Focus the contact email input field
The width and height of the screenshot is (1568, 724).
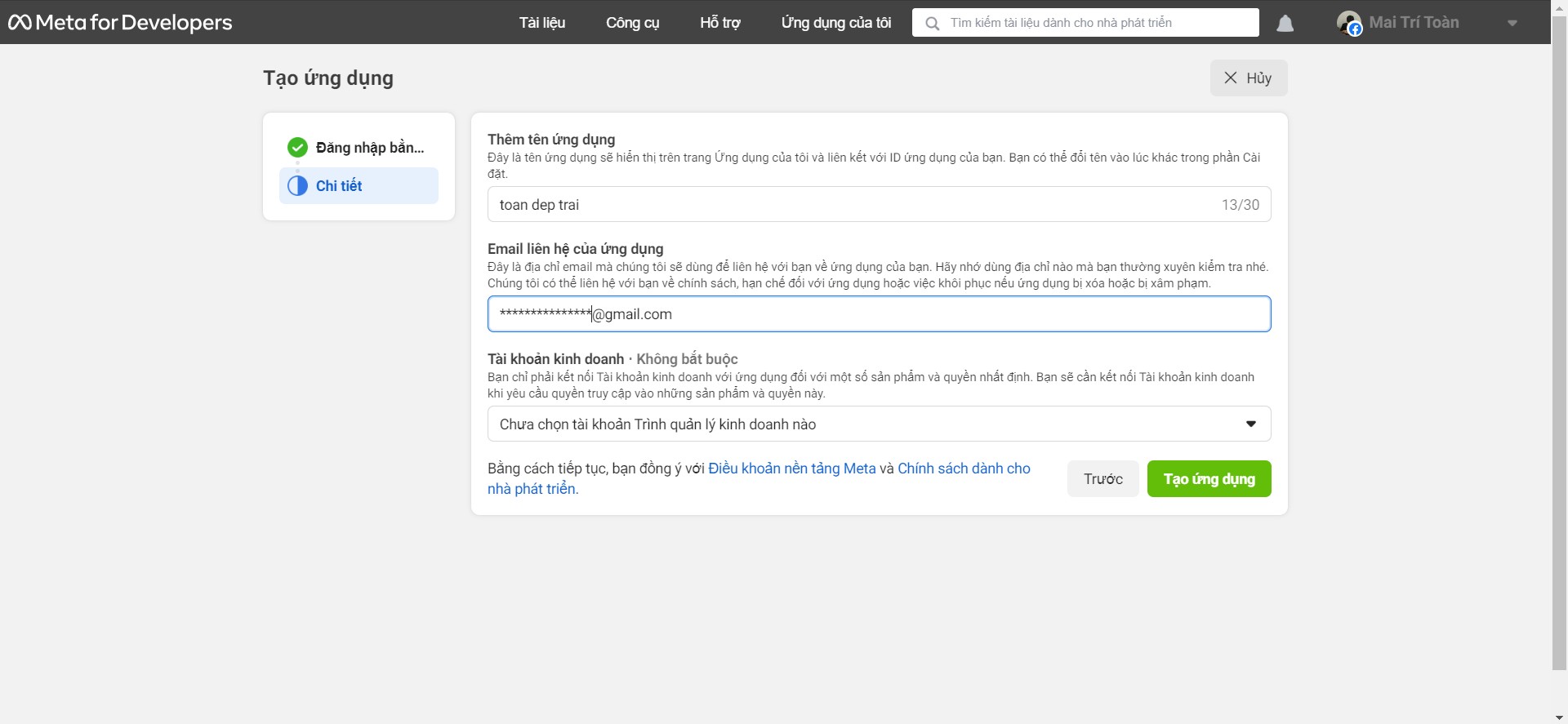coord(879,314)
